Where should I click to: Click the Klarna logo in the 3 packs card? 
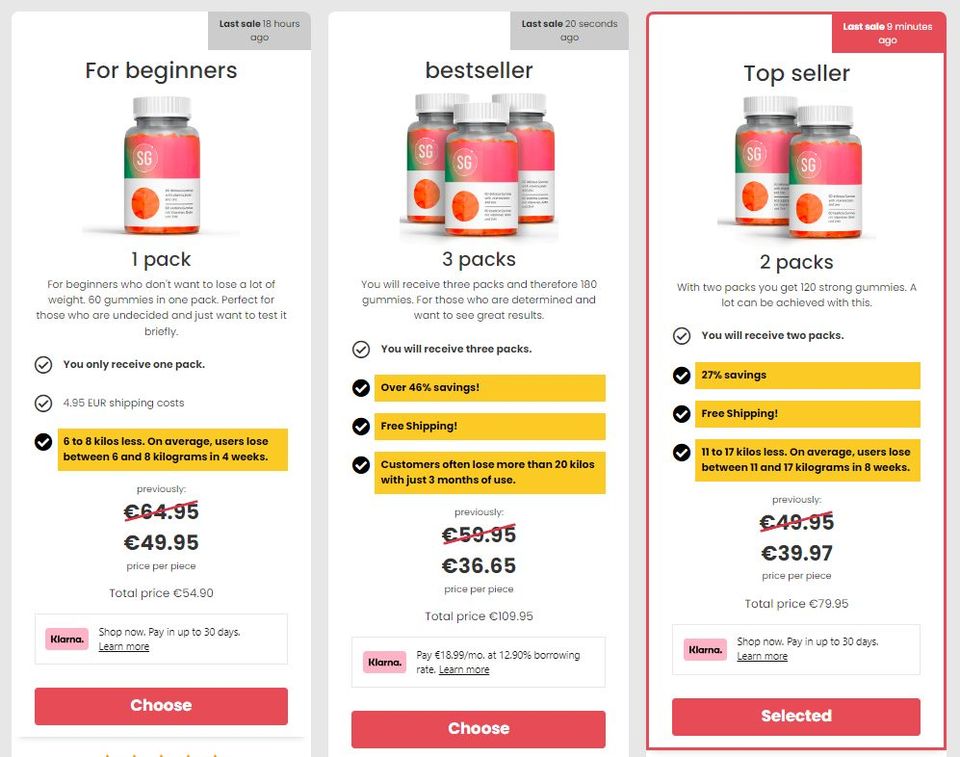click(x=384, y=662)
